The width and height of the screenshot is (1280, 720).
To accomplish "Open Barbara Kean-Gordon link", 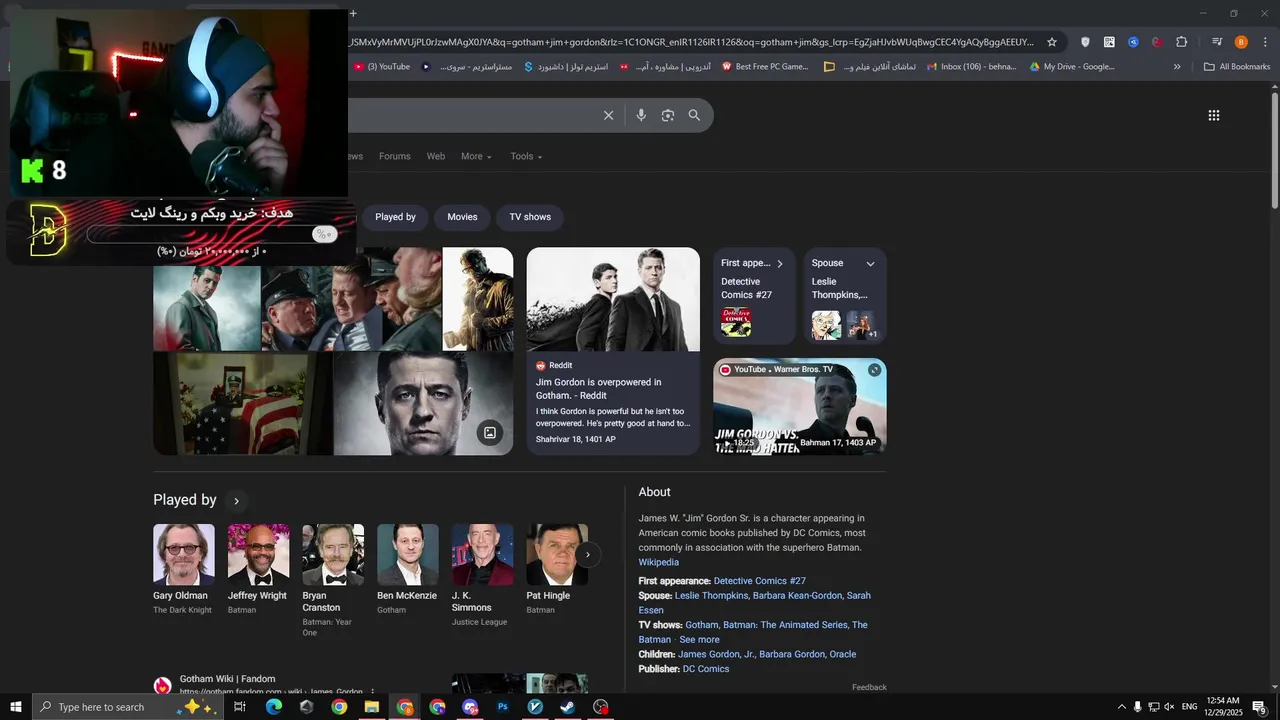I will coord(797,595).
